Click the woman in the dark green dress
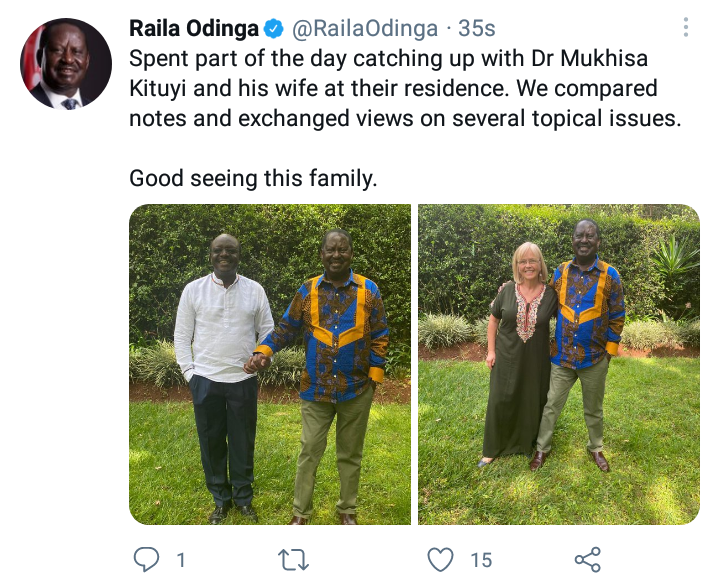720x588 pixels. pyautogui.click(x=519, y=353)
